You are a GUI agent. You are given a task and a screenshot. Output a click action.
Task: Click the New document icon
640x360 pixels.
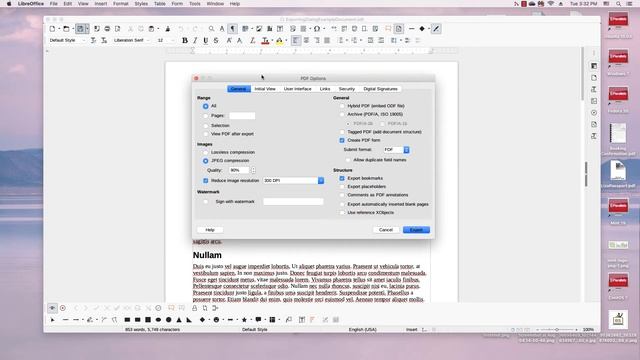click(x=52, y=29)
